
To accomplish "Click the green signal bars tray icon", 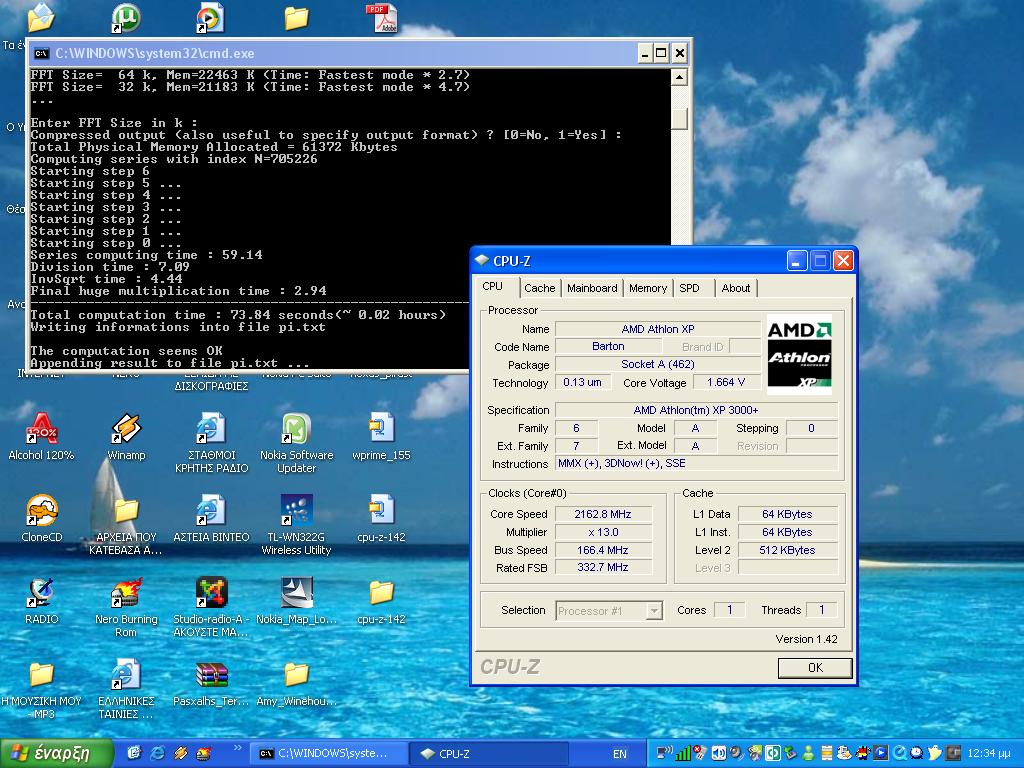I will (x=683, y=753).
